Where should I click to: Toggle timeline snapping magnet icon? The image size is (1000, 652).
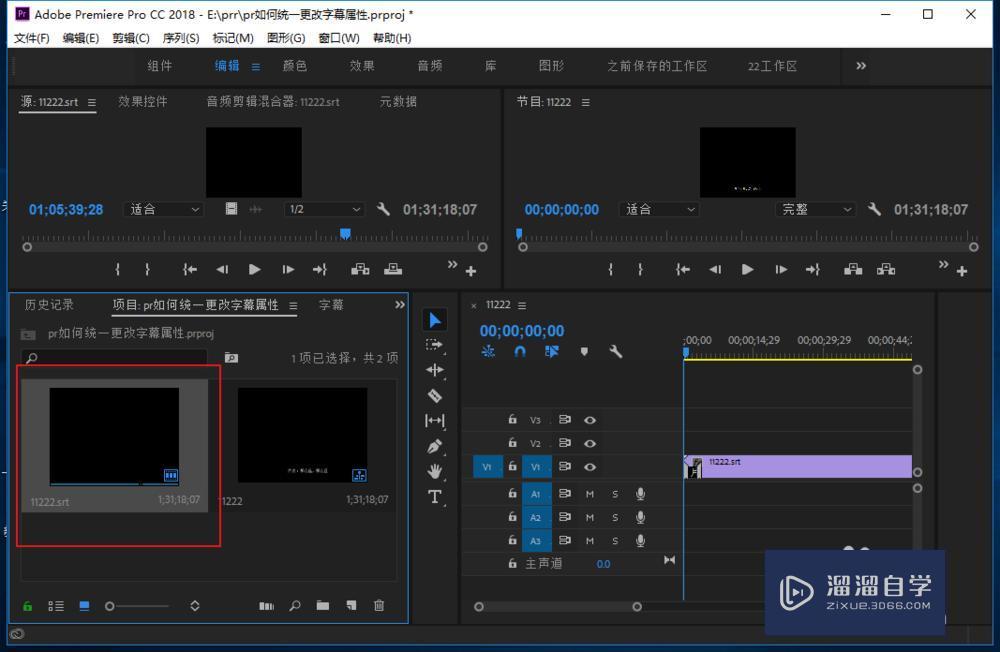click(x=520, y=352)
